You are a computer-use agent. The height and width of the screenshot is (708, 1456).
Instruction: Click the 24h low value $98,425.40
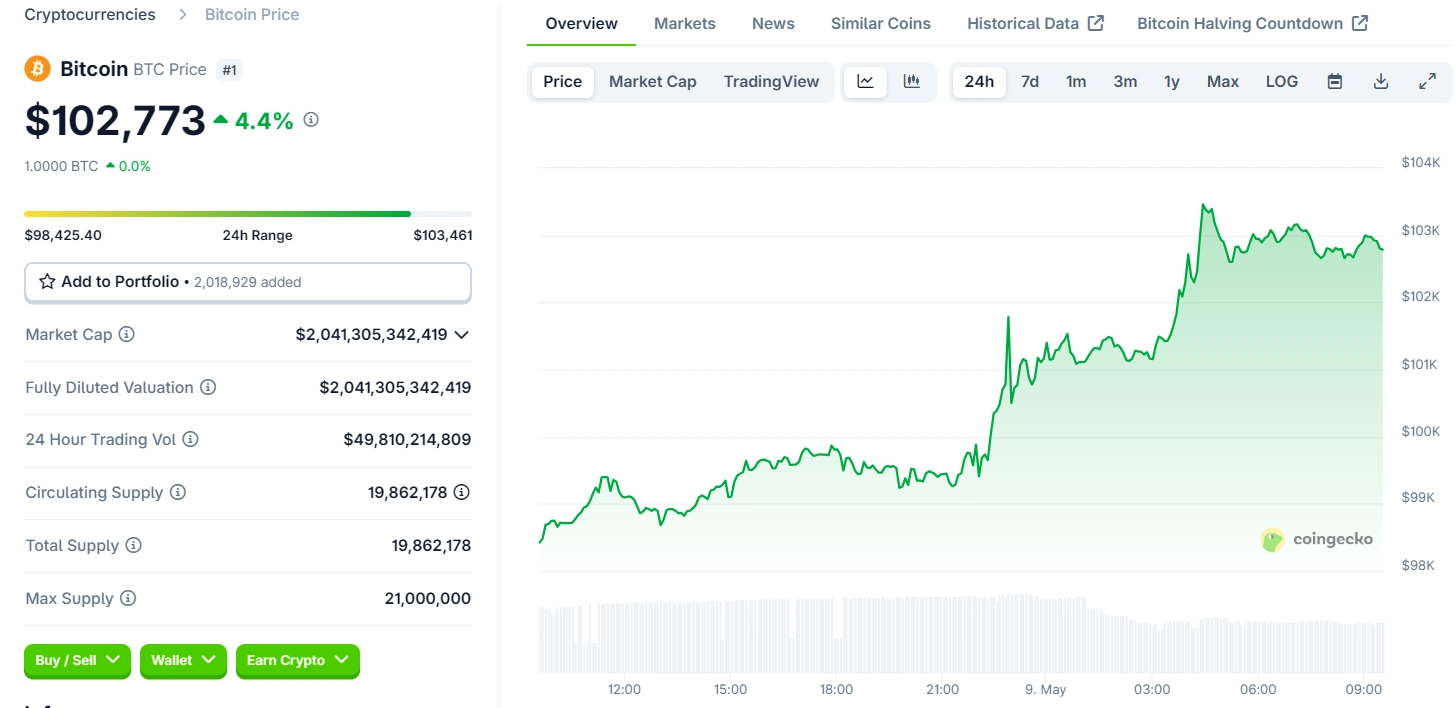(x=63, y=235)
